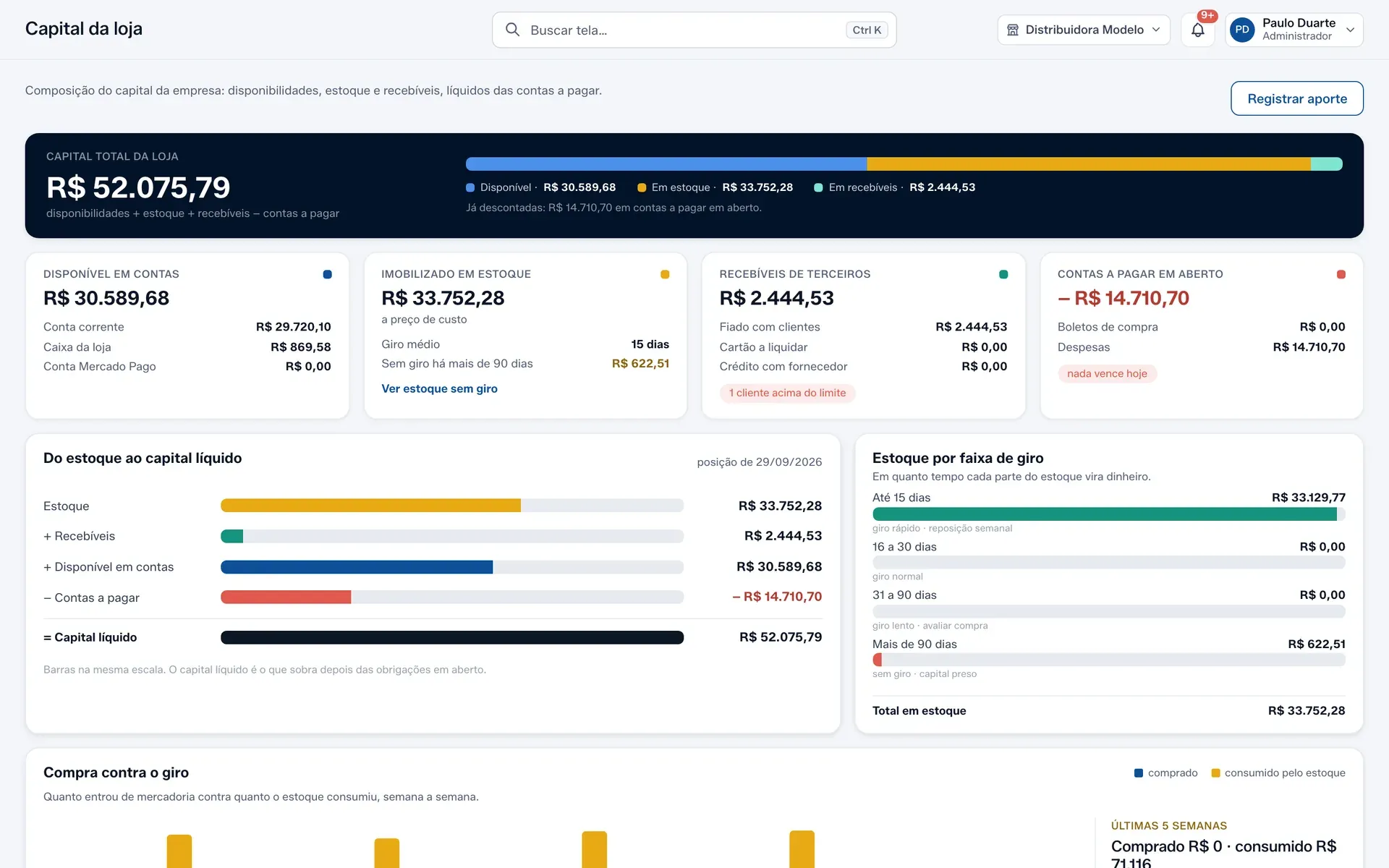
Task: Click the Despesas row in Contas a pagar
Action: point(1201,347)
